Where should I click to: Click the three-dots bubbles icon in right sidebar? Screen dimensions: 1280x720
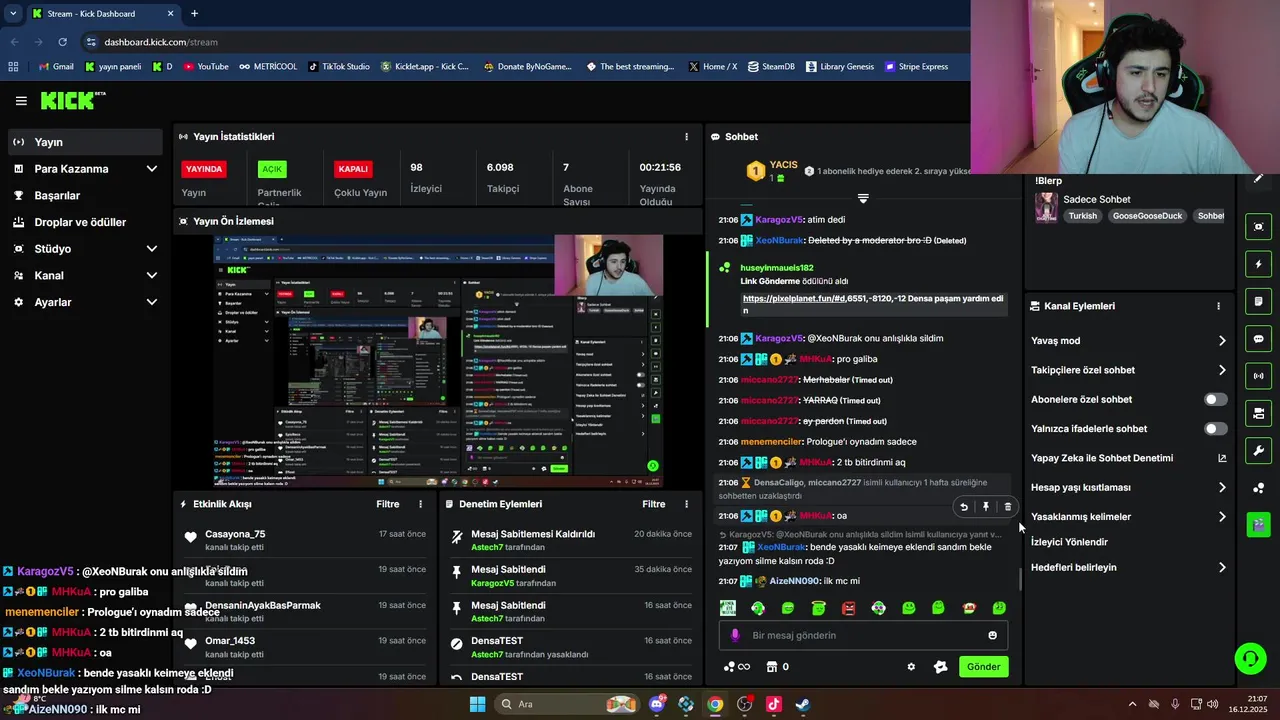tap(1258, 488)
